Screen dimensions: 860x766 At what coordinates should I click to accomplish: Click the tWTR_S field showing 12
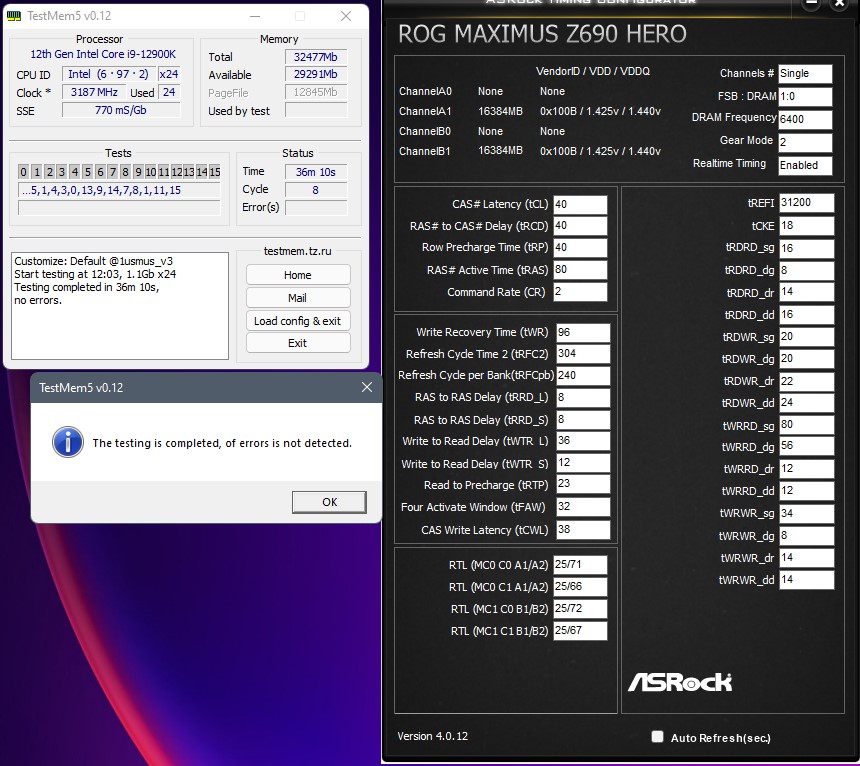tap(583, 463)
